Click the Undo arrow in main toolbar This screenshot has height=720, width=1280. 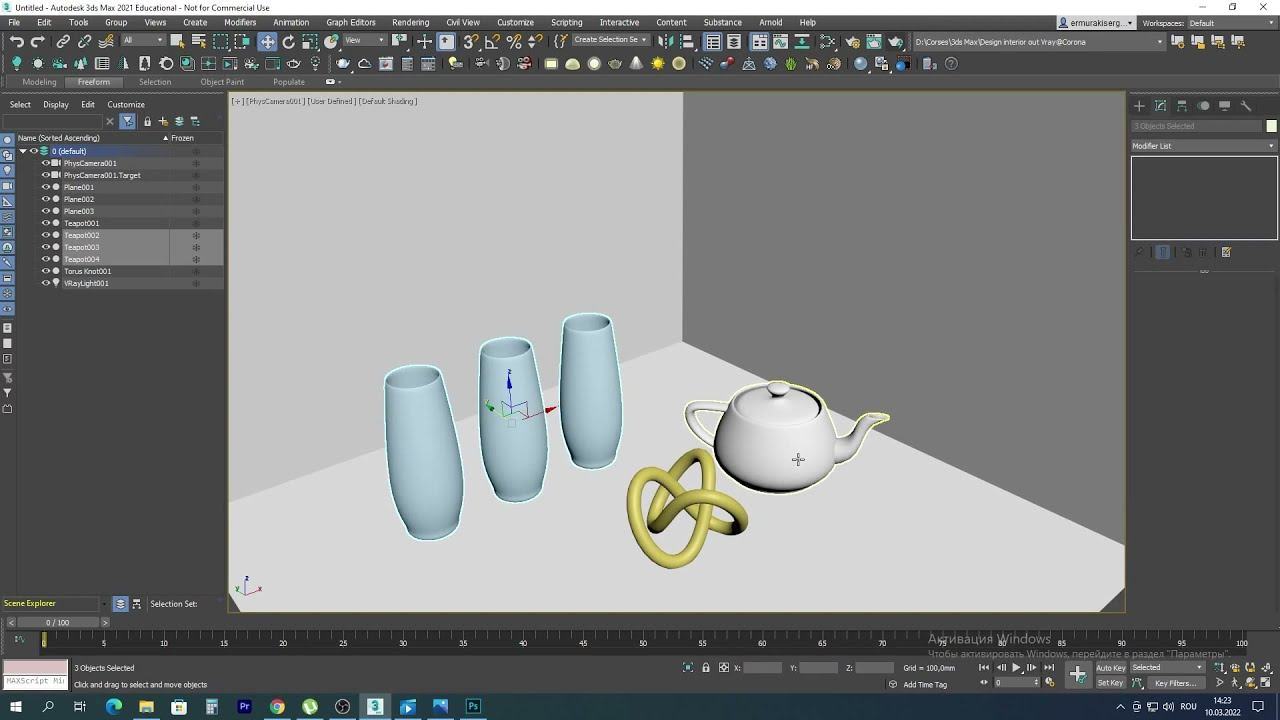(x=17, y=41)
